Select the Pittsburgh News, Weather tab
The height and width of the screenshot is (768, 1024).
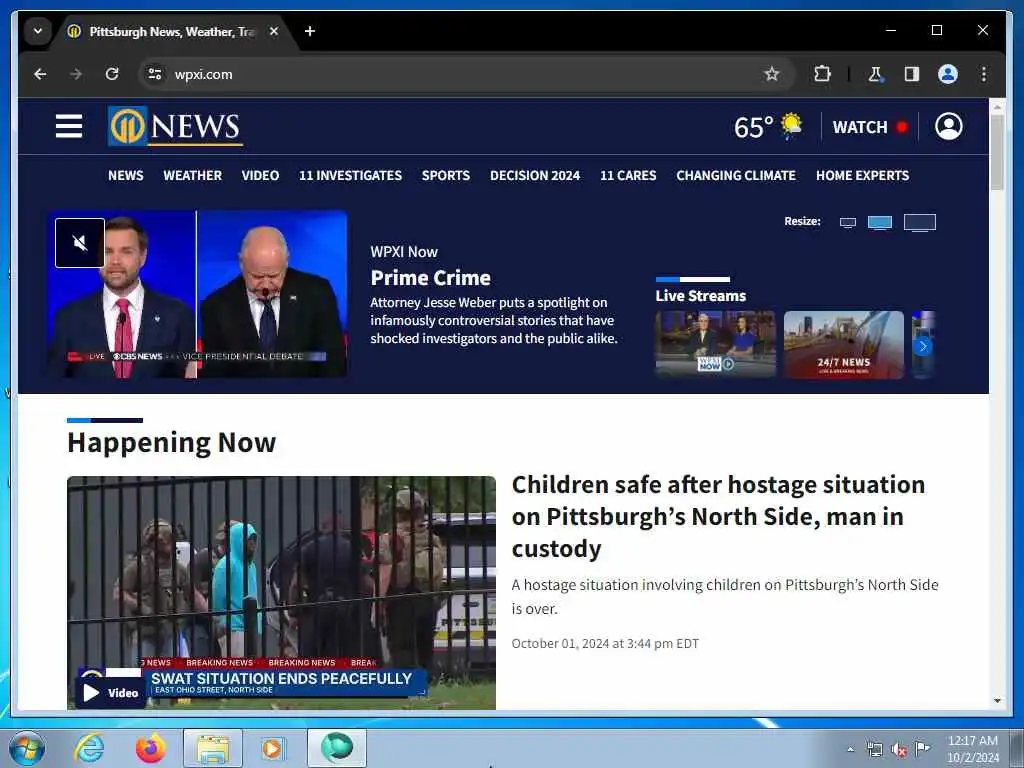[x=172, y=31]
